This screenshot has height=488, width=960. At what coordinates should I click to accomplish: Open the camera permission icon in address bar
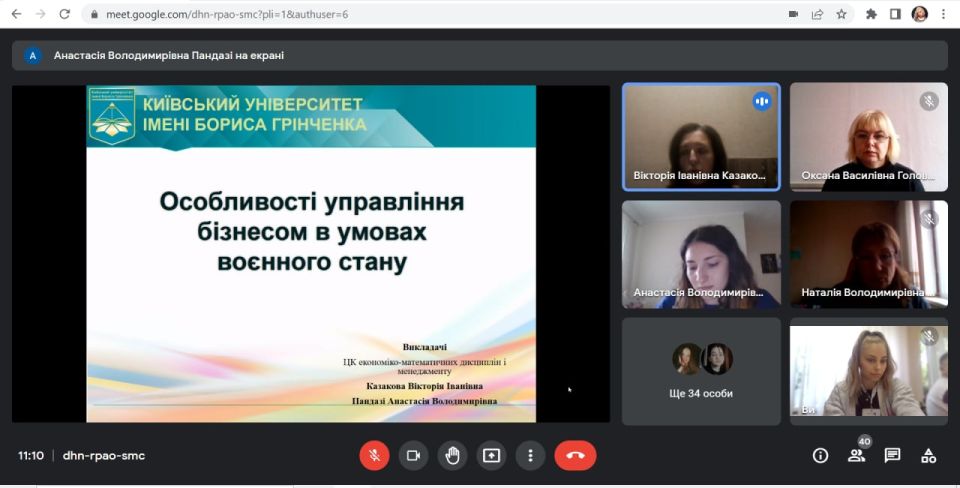(793, 14)
